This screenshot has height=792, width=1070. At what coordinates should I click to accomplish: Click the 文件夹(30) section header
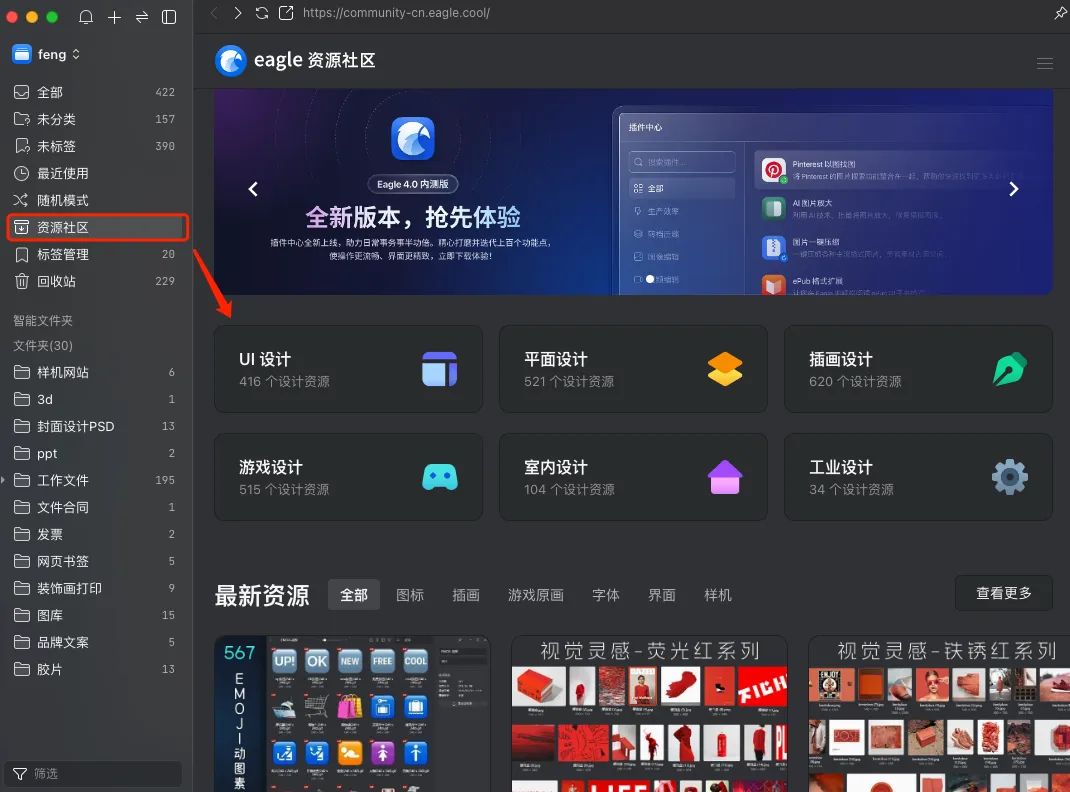click(43, 346)
